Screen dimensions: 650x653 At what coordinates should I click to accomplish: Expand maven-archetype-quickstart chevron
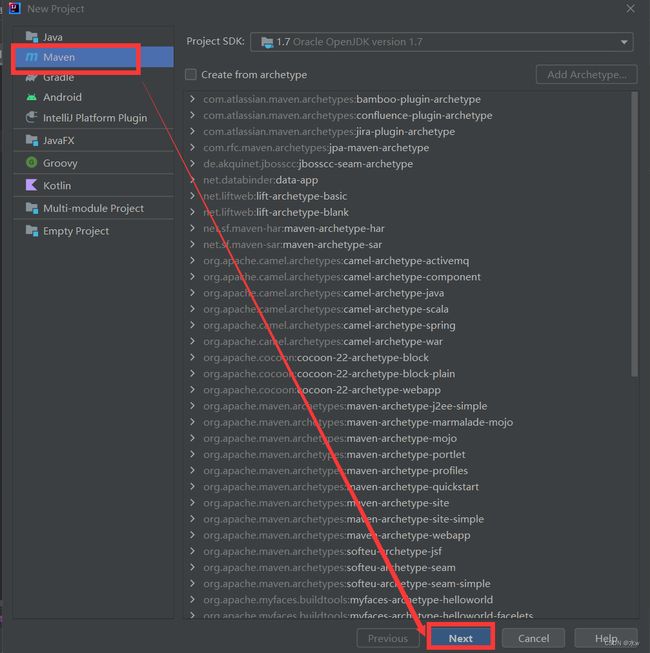coord(192,486)
